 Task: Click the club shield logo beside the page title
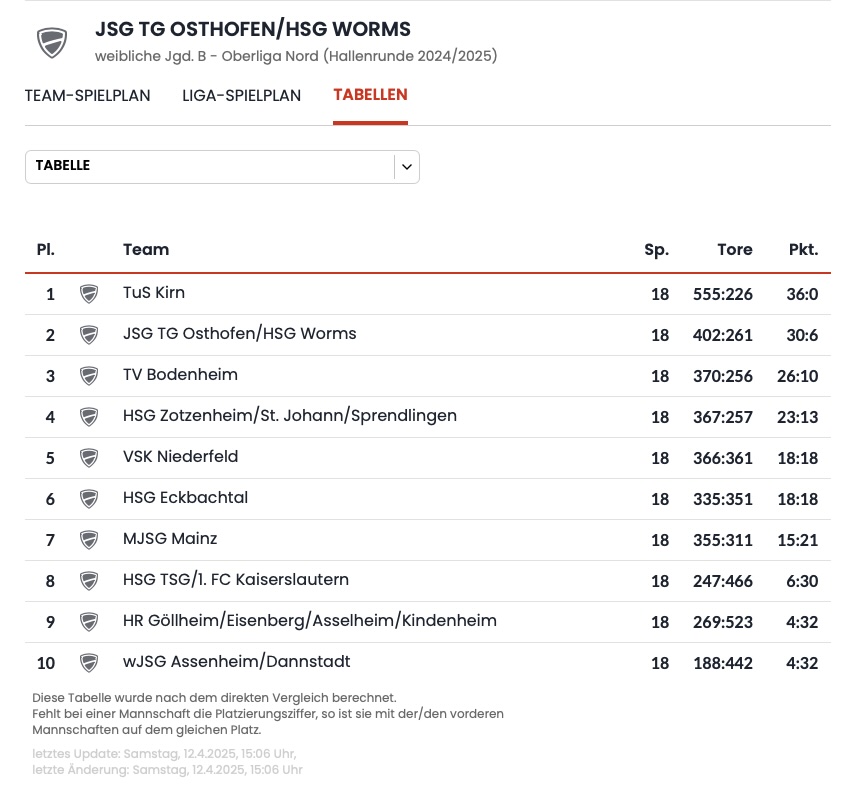52,42
